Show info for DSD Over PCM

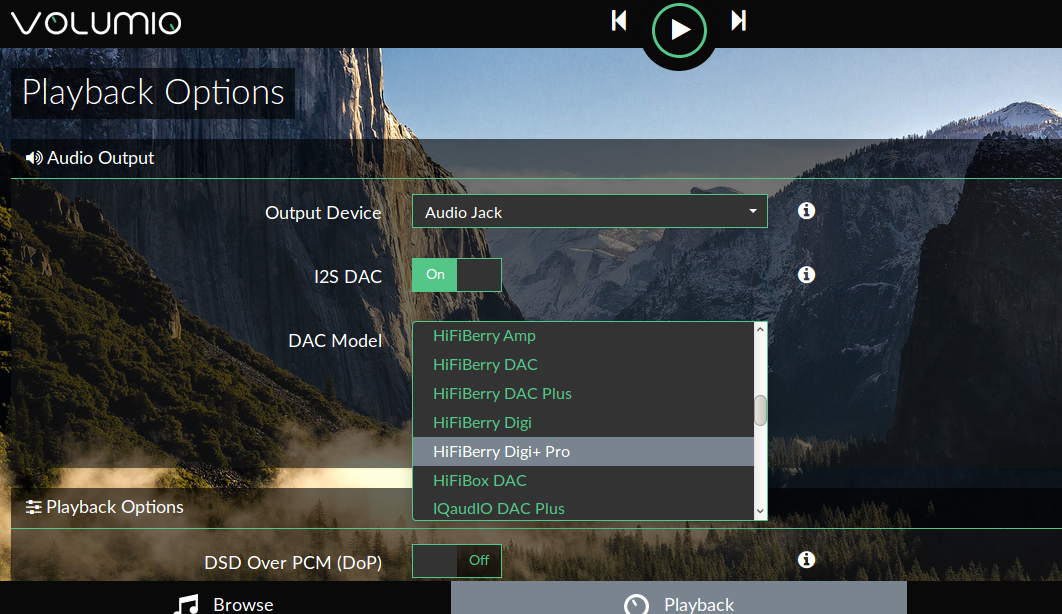pos(806,560)
